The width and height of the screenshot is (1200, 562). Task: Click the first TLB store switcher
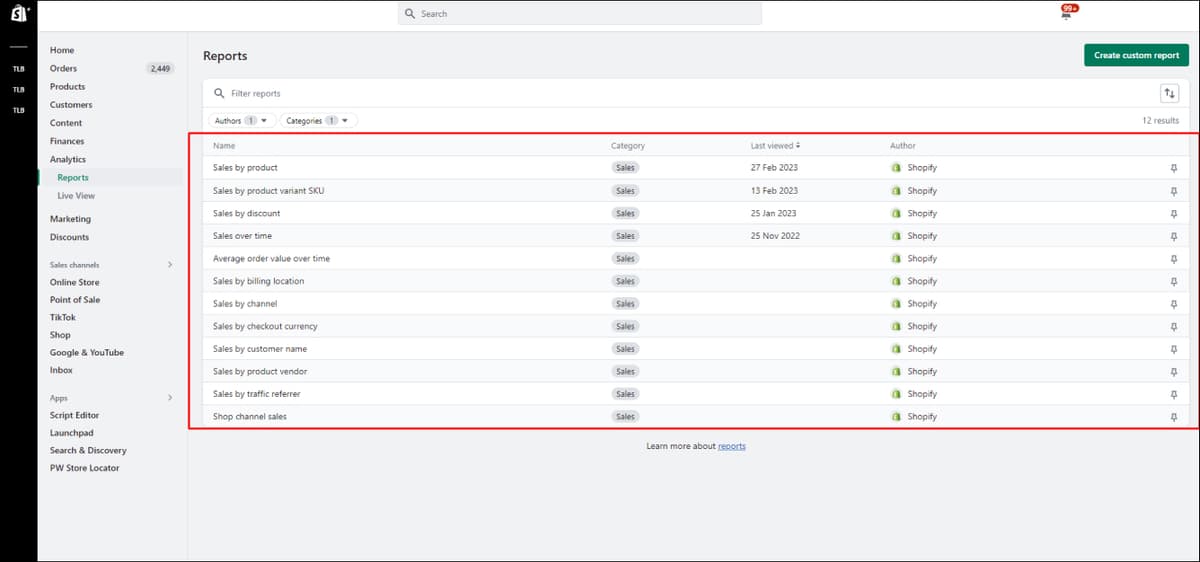tap(18, 69)
